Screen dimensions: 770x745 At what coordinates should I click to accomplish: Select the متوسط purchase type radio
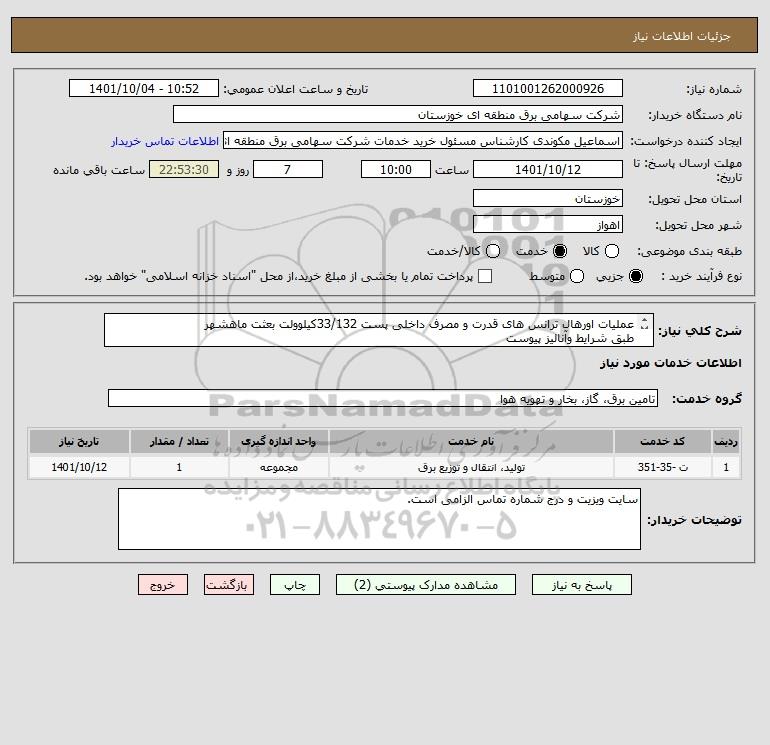pos(577,276)
